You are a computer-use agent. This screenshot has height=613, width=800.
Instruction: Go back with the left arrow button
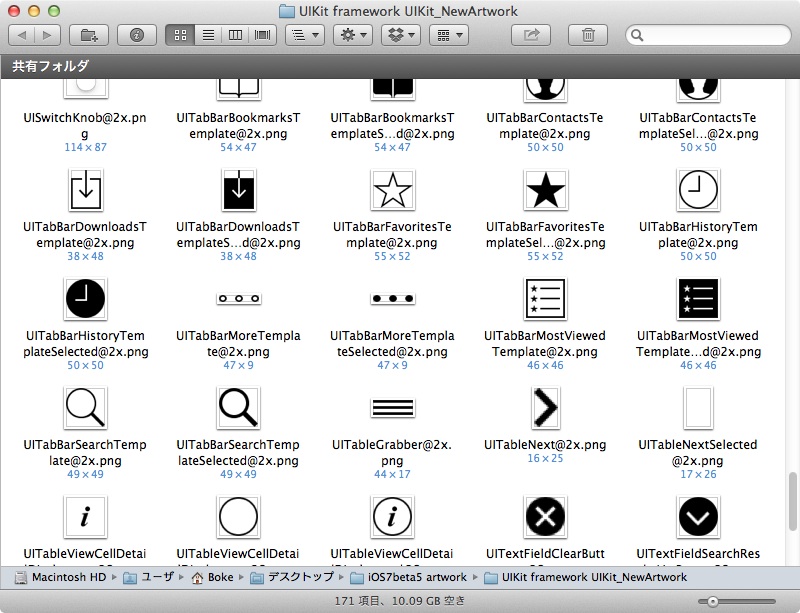click(22, 35)
